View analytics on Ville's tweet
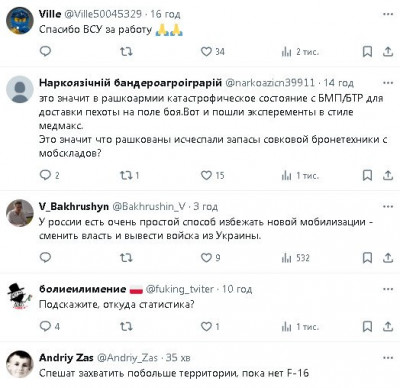Image resolution: width=400 pixels, height=388 pixels. tap(300, 52)
